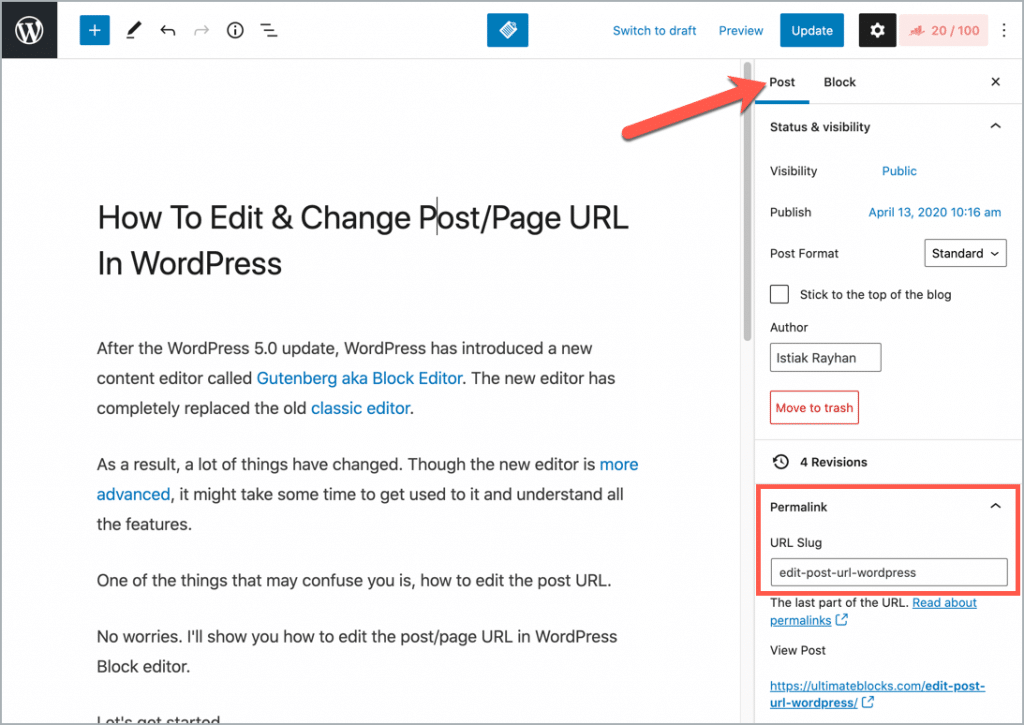Image resolution: width=1024 pixels, height=725 pixels.
Task: Open the Author field Istiak Rayhan
Action: click(825, 358)
